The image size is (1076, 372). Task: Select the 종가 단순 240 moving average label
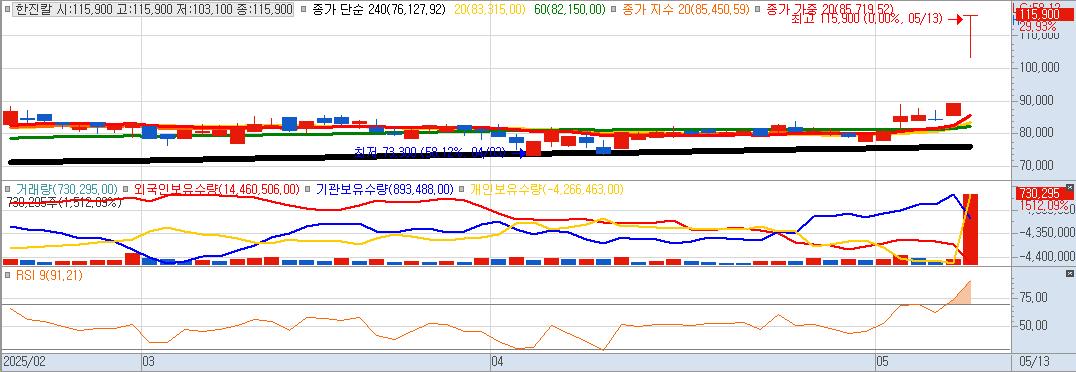pos(379,10)
